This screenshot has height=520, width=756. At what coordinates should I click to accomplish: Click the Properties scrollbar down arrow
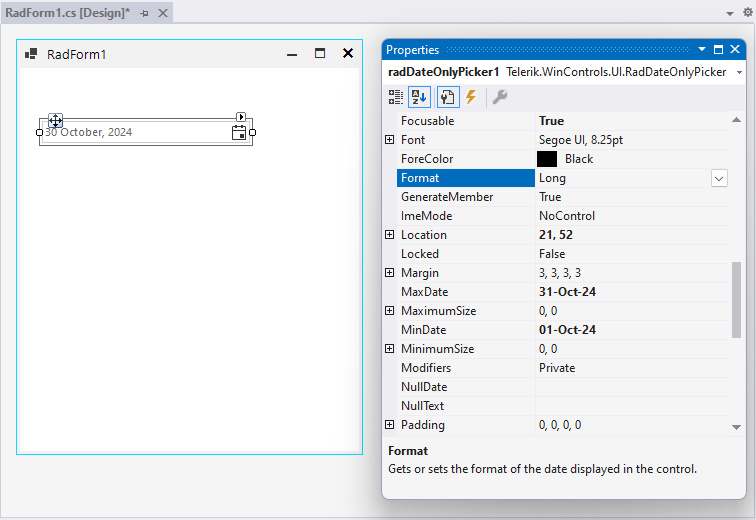[736, 427]
